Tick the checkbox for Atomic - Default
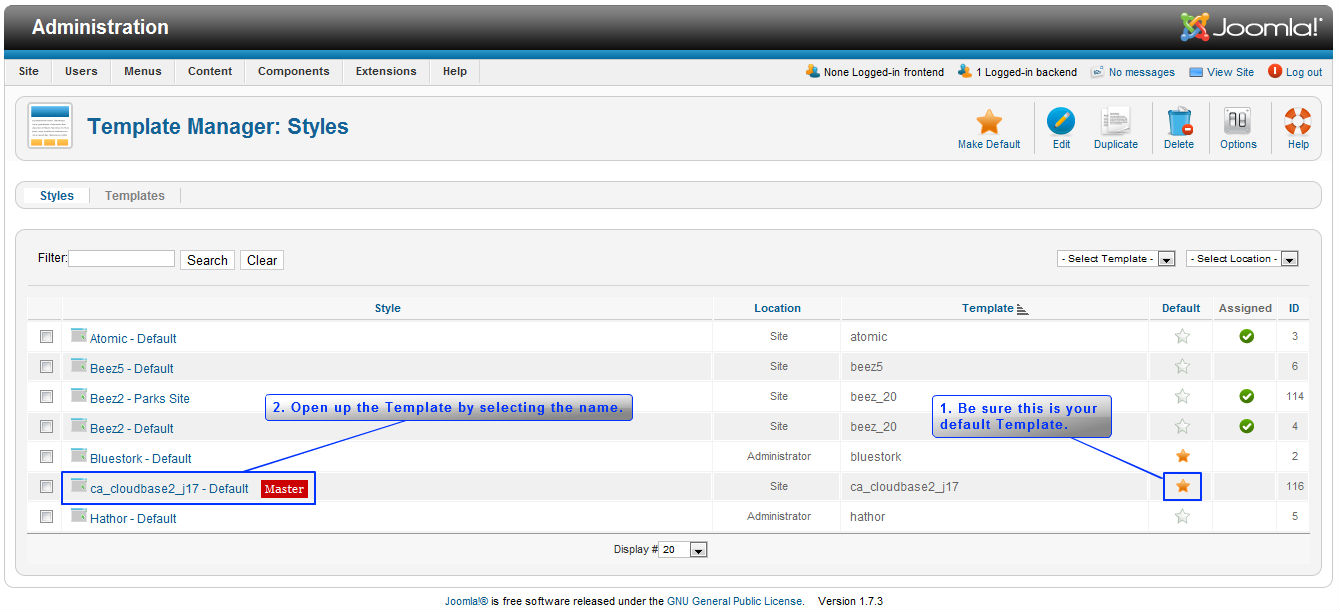This screenshot has height=612, width=1340. click(46, 337)
